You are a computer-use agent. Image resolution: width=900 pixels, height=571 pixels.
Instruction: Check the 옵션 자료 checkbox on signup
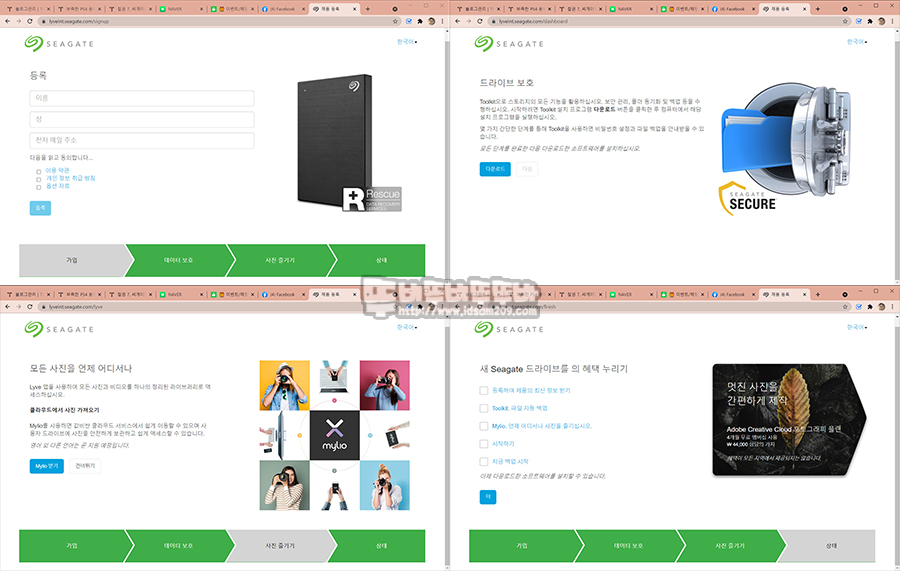tap(38, 187)
